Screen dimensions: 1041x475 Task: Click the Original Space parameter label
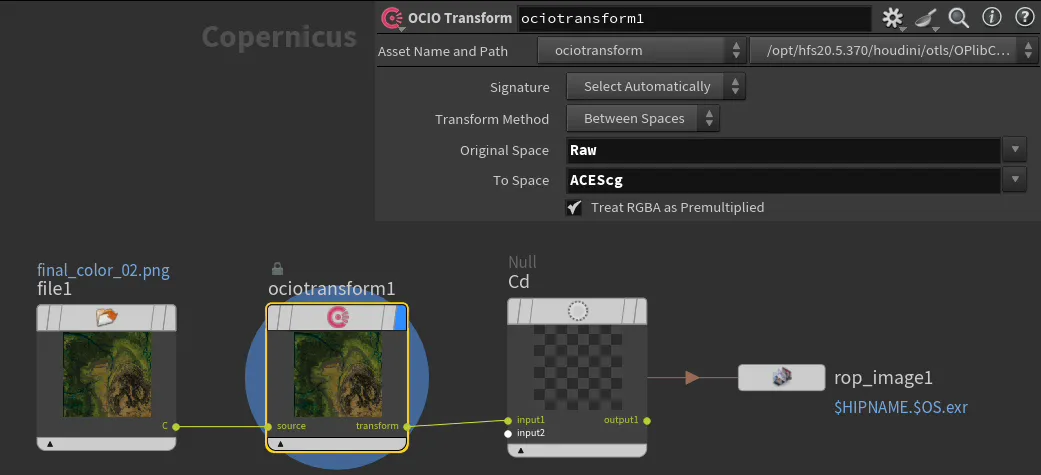point(505,151)
